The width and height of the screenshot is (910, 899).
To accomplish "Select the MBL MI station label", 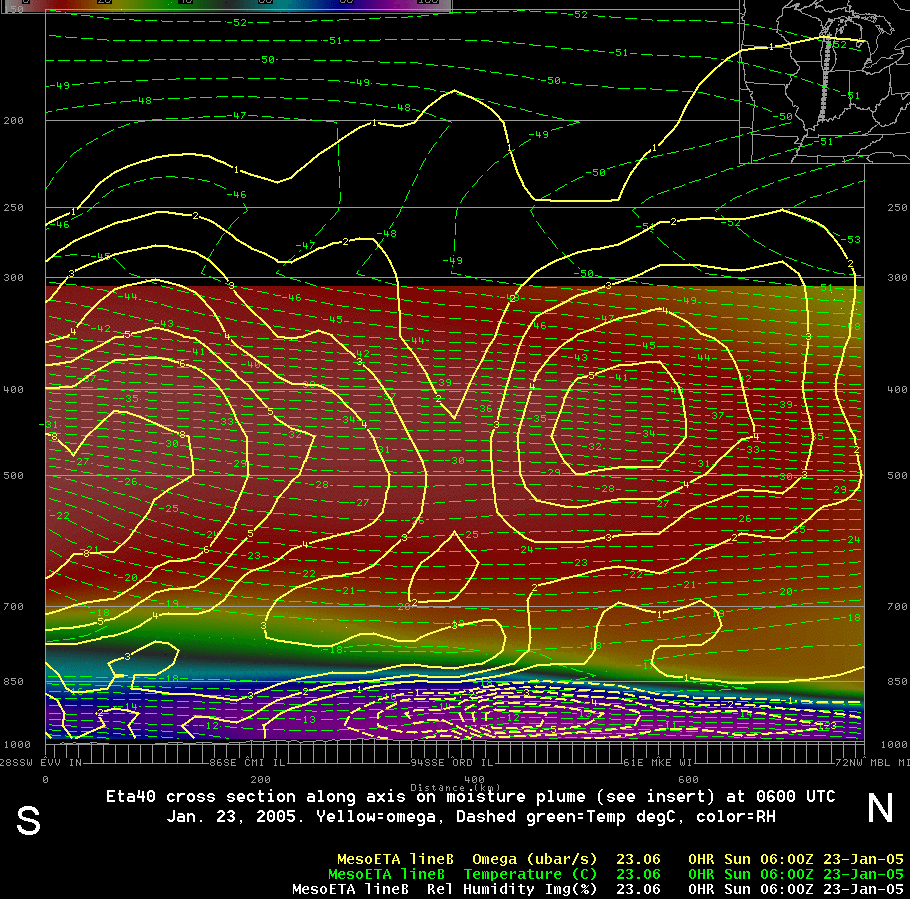I will click(884, 763).
